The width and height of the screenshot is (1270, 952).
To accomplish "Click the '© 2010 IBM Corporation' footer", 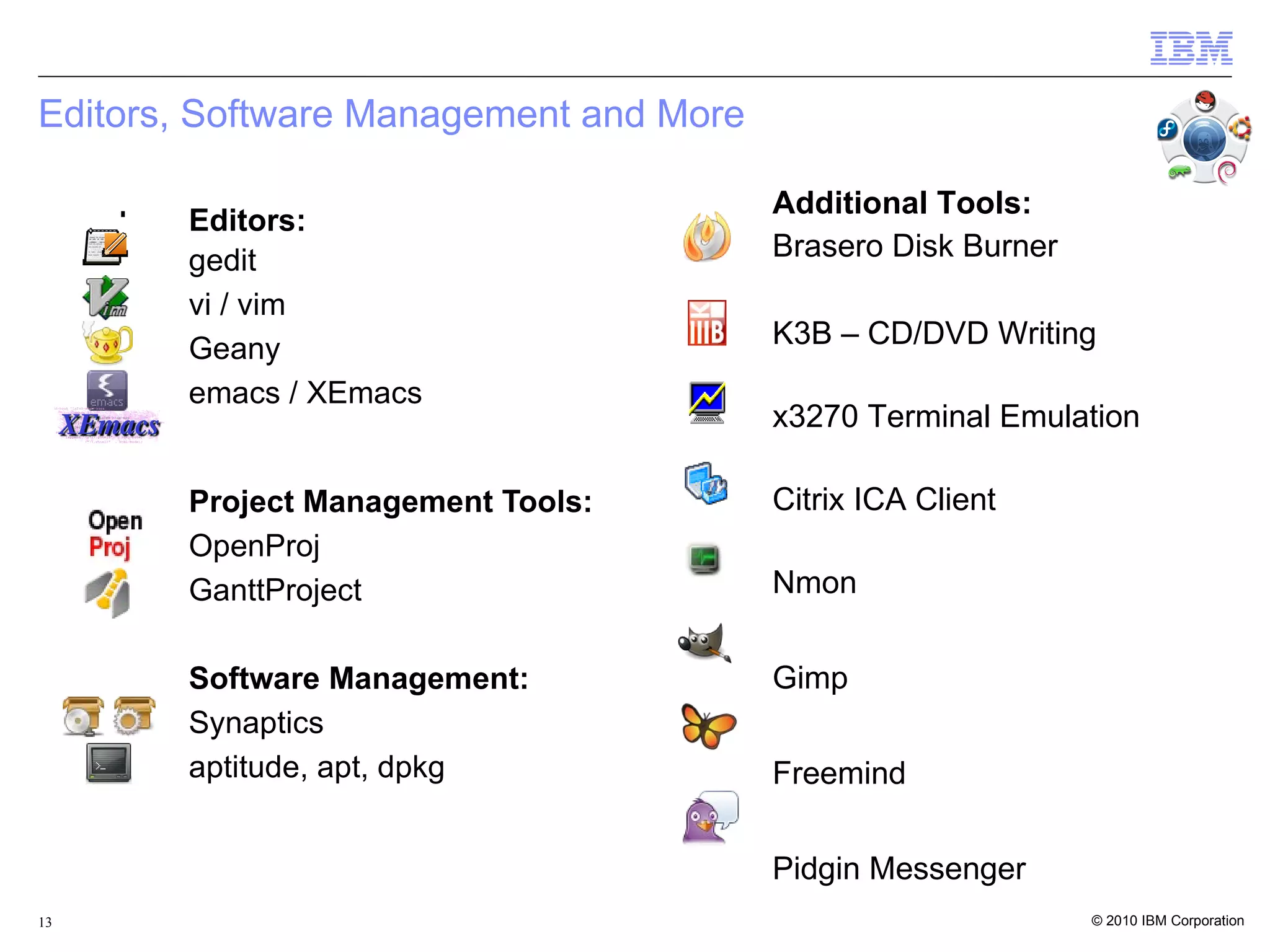I will click(1168, 921).
